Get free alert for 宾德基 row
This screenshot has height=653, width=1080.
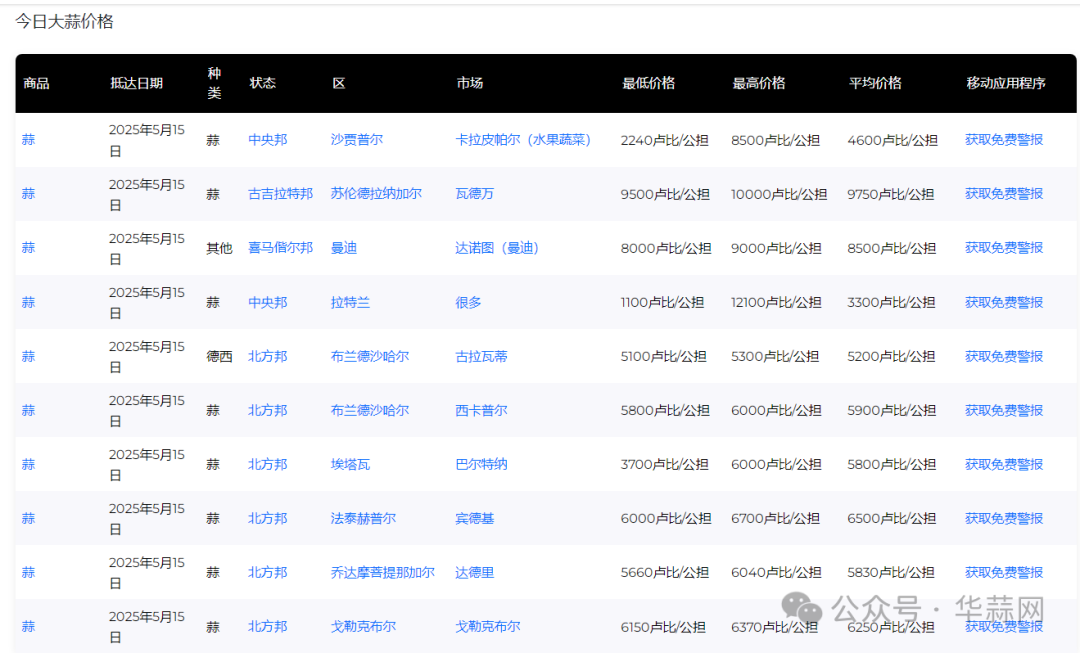coord(1004,519)
